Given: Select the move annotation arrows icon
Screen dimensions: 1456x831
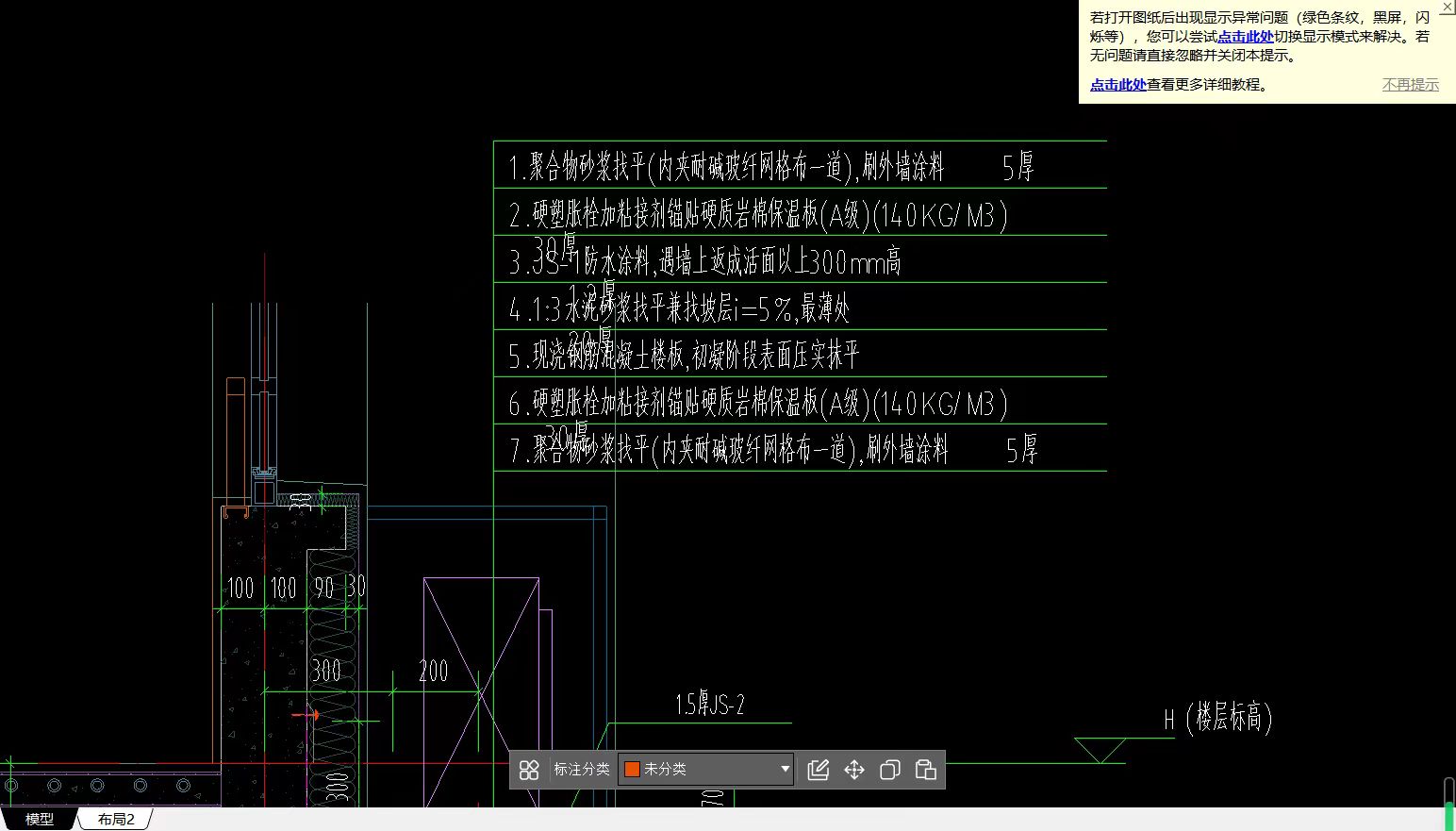Looking at the screenshot, I should pos(854,770).
